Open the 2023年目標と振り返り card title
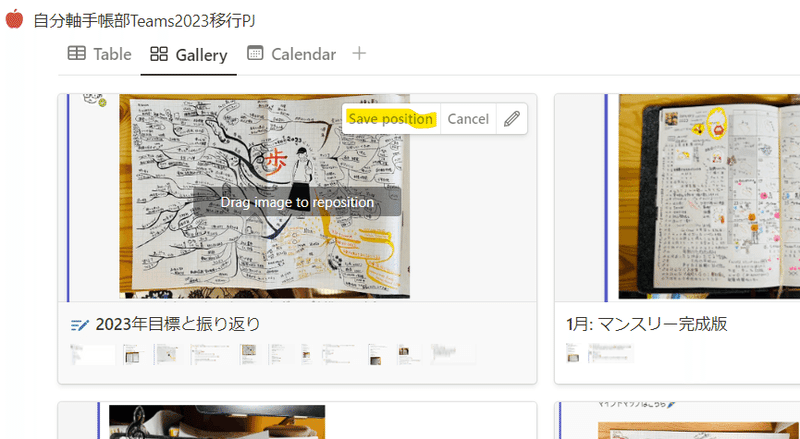The height and width of the screenshot is (439, 800). pos(178,324)
